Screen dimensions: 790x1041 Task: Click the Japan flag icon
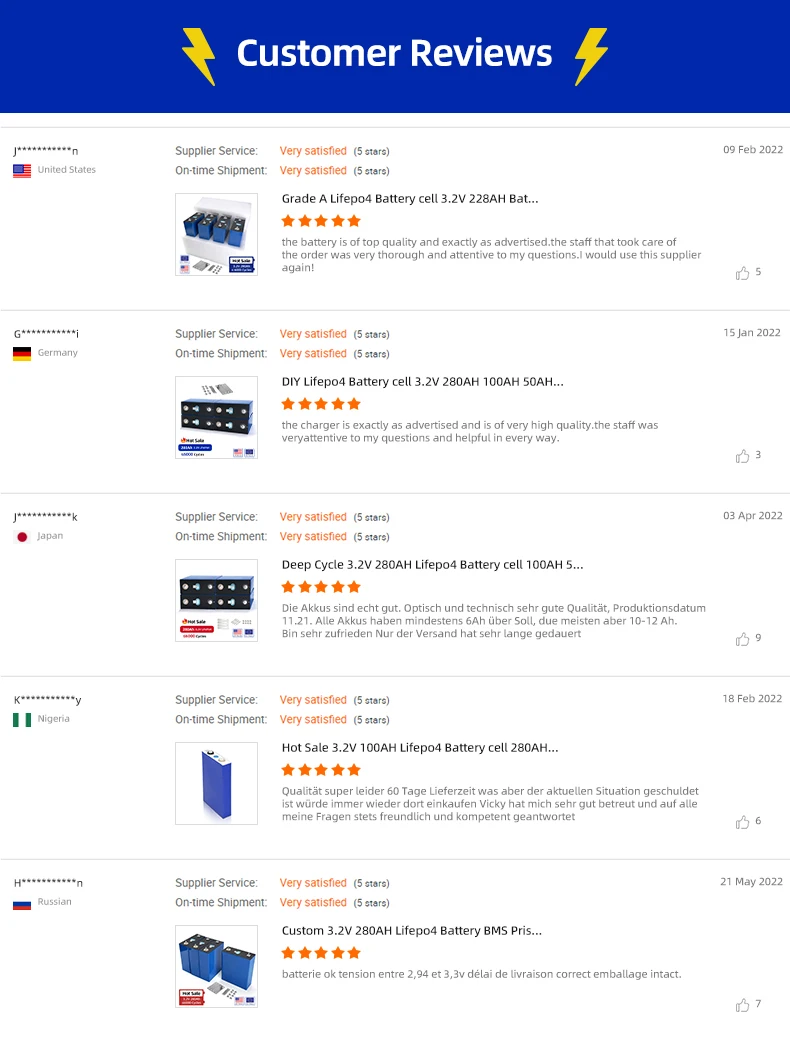22,537
